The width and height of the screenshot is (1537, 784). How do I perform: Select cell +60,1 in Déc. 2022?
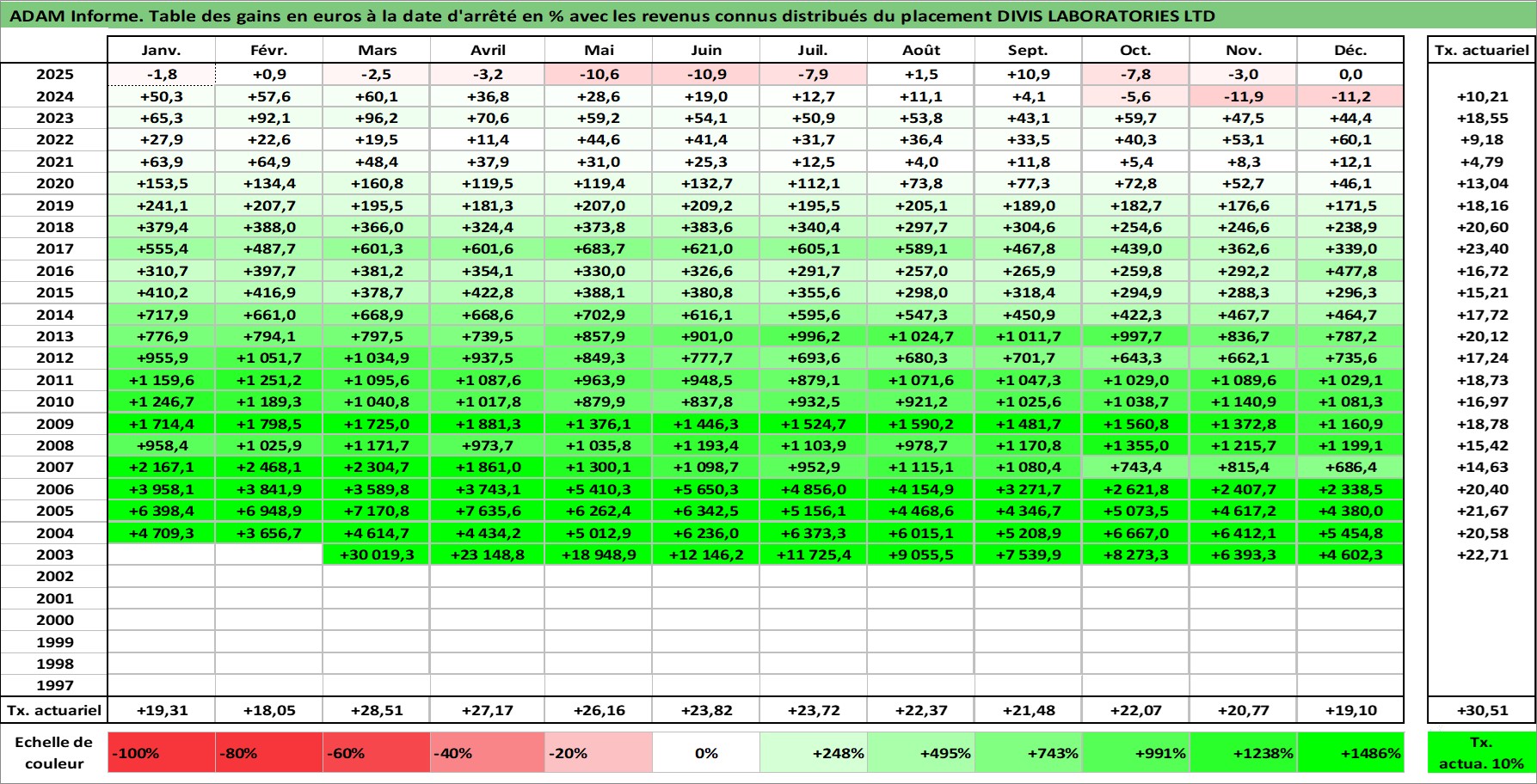[1350, 139]
